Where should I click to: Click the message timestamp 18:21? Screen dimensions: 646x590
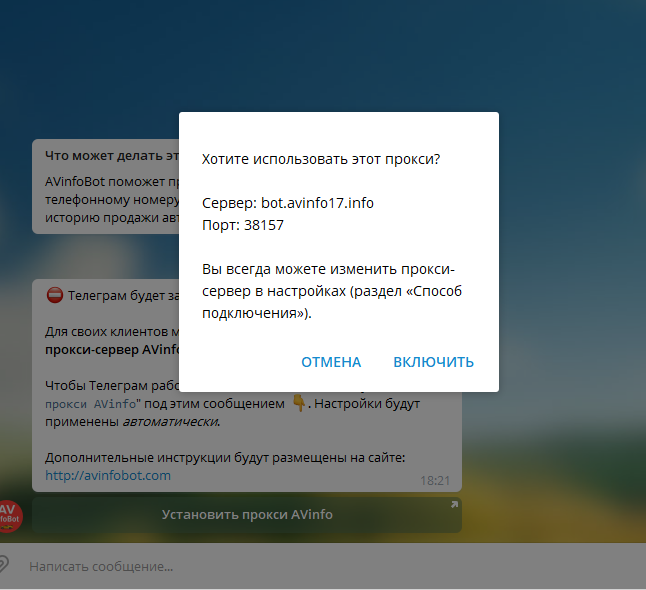(435, 480)
